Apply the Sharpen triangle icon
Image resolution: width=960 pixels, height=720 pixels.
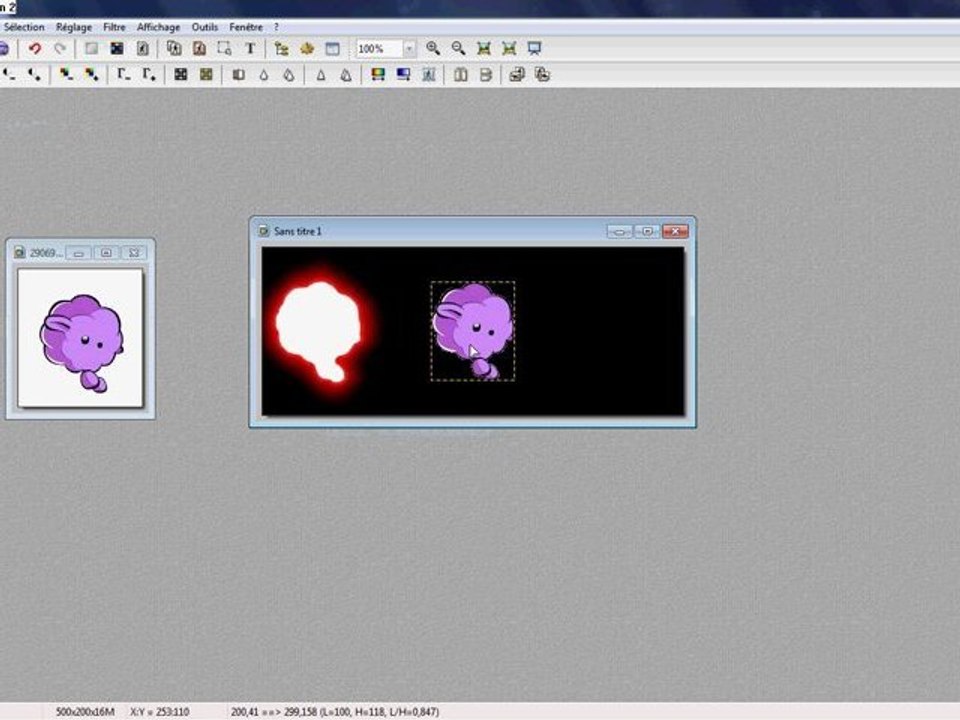pyautogui.click(x=321, y=75)
